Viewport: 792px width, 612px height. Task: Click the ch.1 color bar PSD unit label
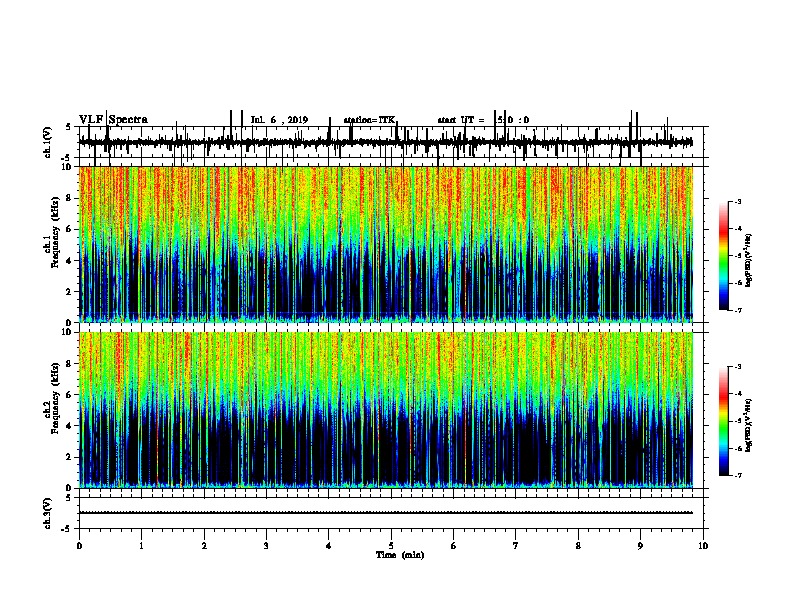coord(749,261)
